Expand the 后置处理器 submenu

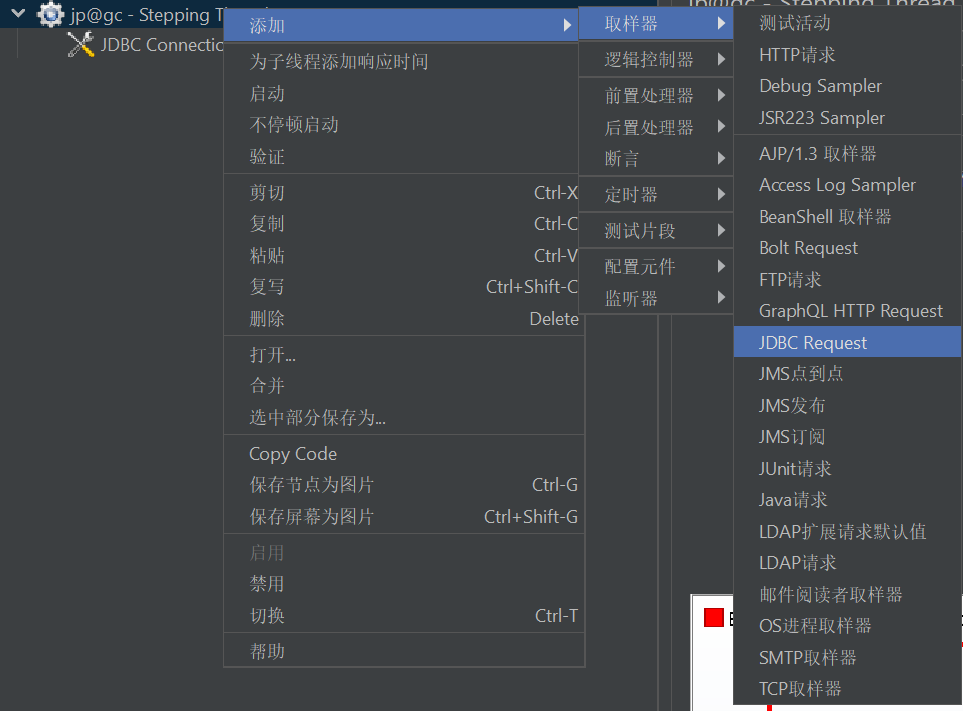coord(656,128)
